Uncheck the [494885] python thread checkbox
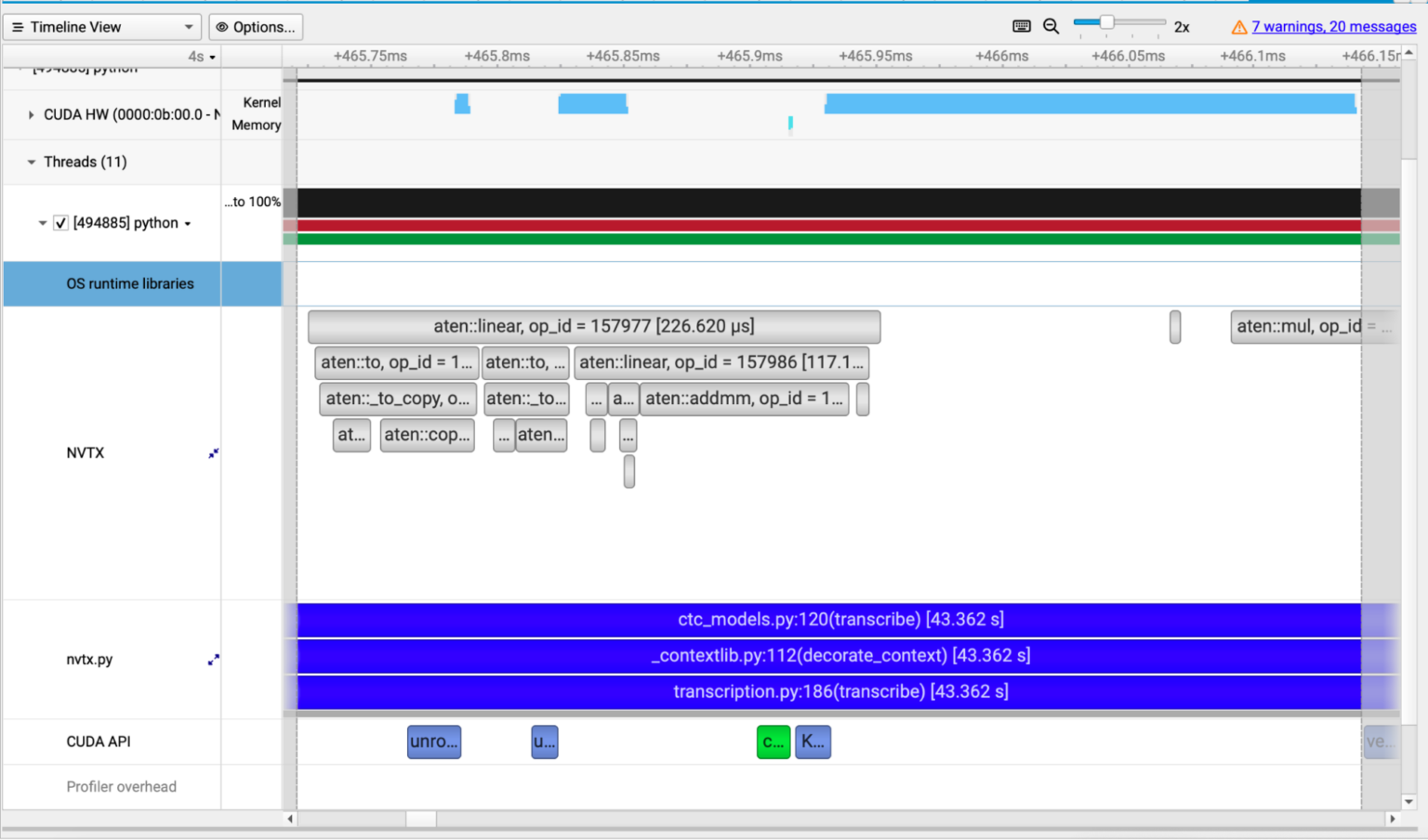Image resolution: width=1428 pixels, height=840 pixels. (x=60, y=223)
